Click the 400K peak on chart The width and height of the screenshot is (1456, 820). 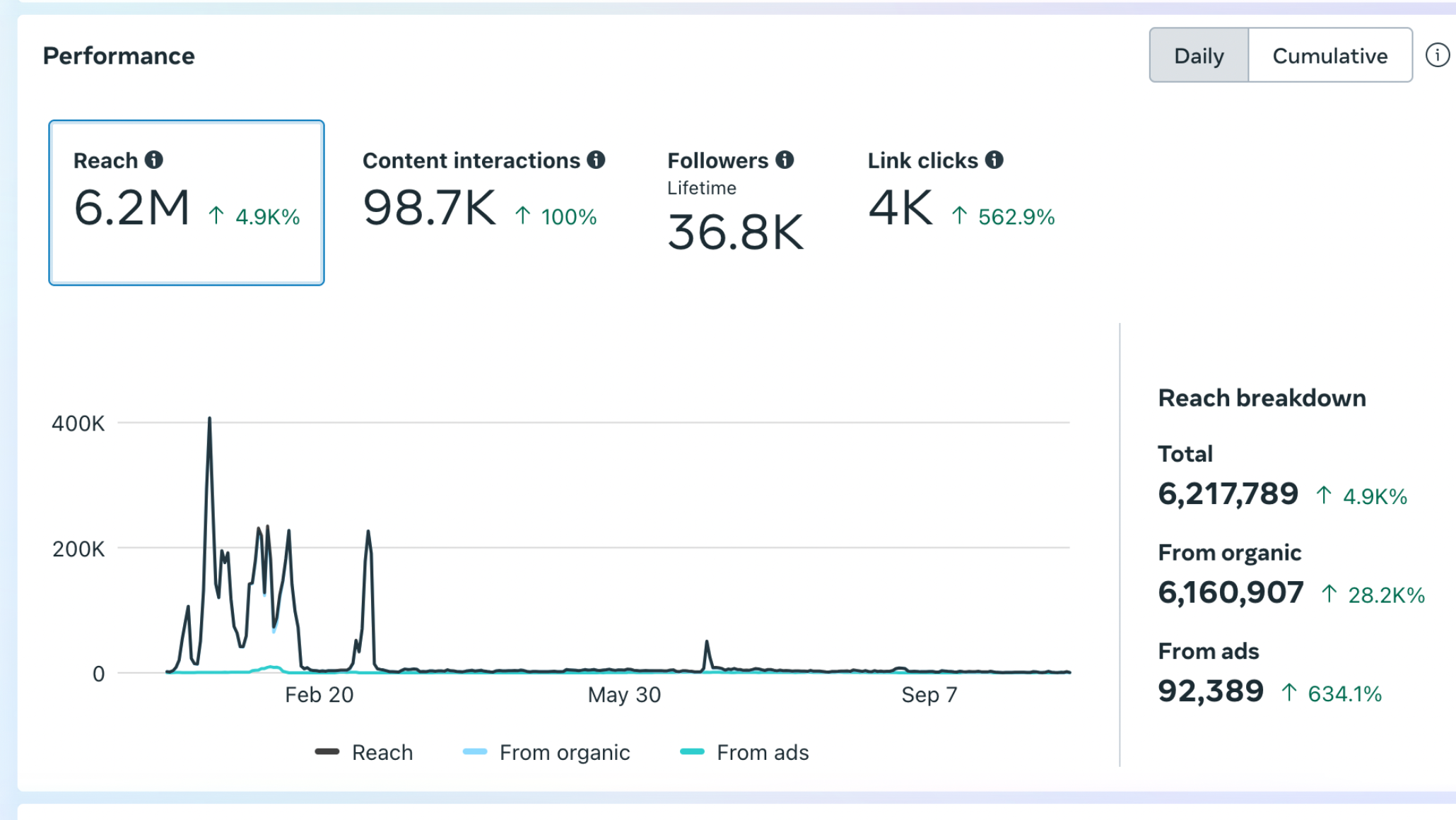[209, 420]
